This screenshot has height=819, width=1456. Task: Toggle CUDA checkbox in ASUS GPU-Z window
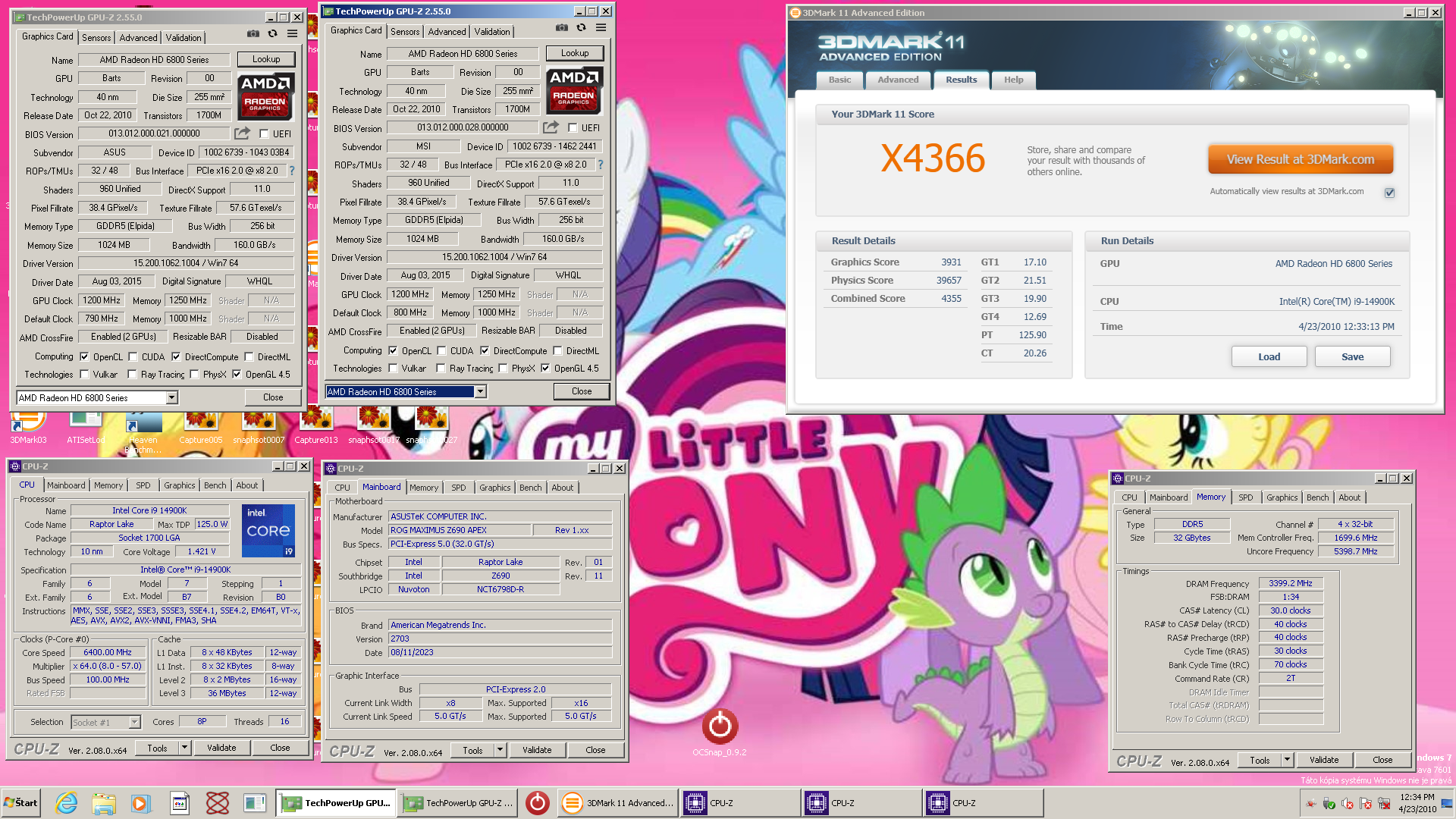(133, 356)
